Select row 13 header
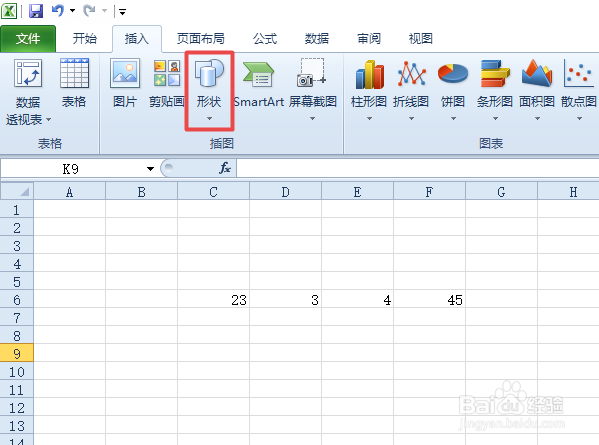Image resolution: width=599 pixels, height=445 pixels. click(17, 426)
